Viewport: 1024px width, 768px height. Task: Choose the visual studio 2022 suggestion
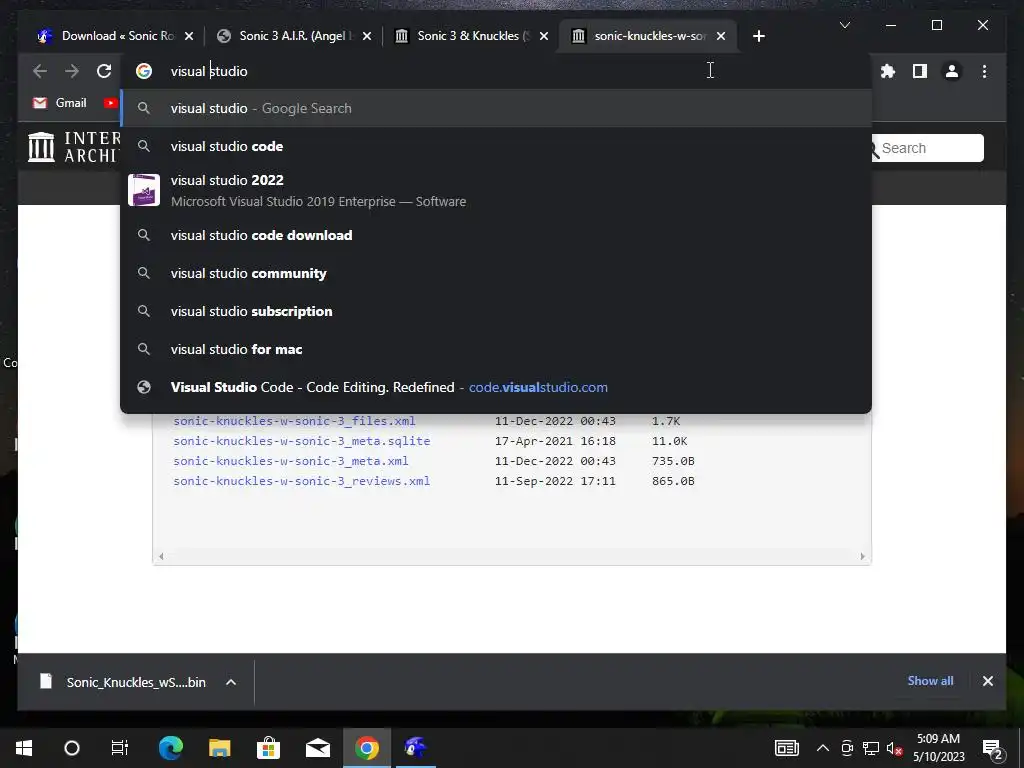point(496,190)
